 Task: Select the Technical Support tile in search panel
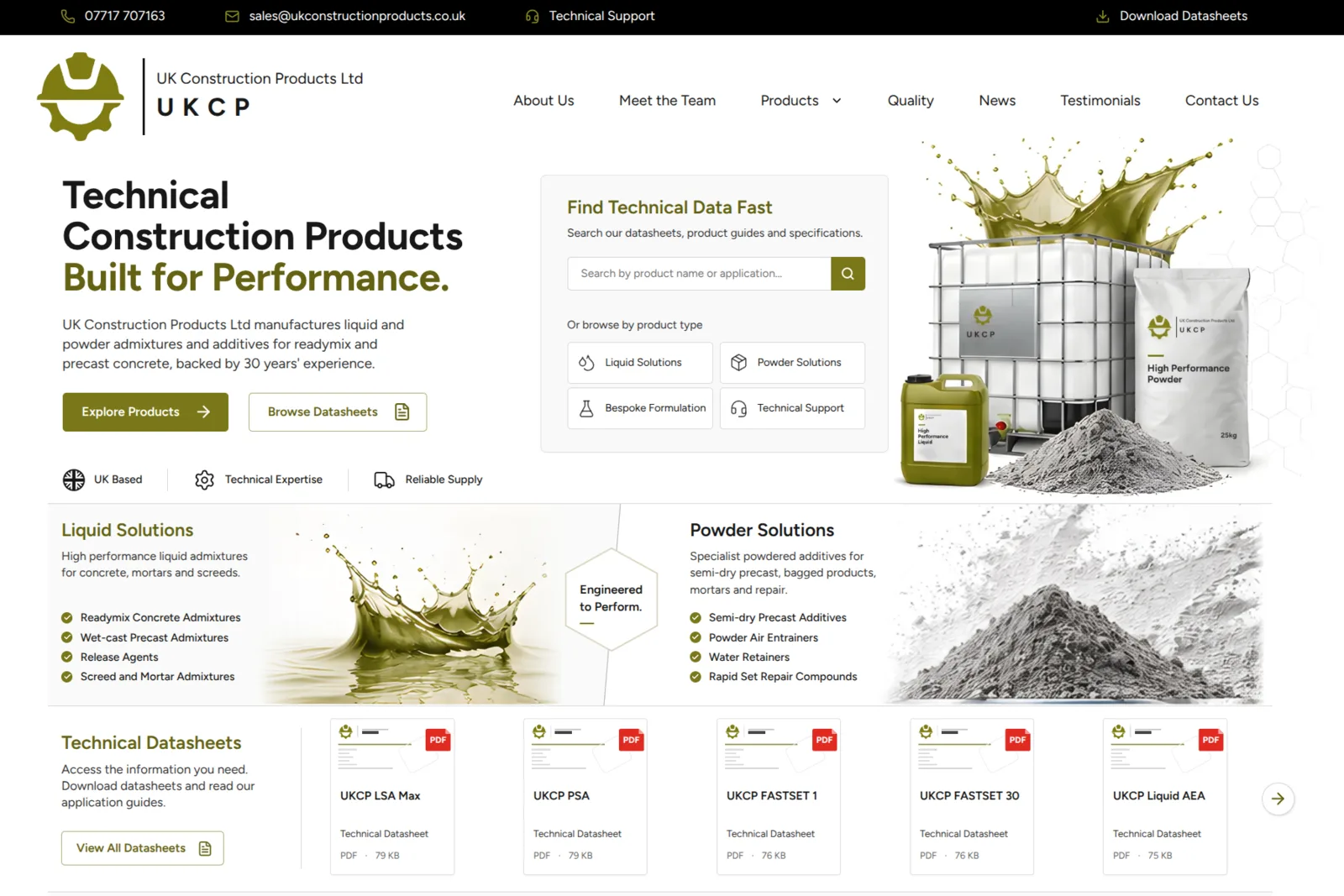click(792, 408)
